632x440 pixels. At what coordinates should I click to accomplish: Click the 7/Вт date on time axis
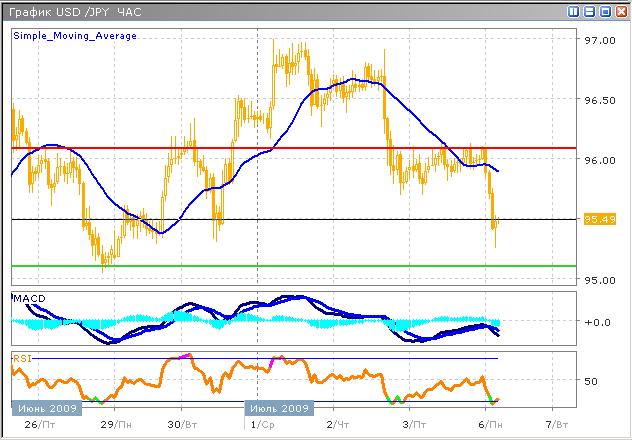(553, 425)
